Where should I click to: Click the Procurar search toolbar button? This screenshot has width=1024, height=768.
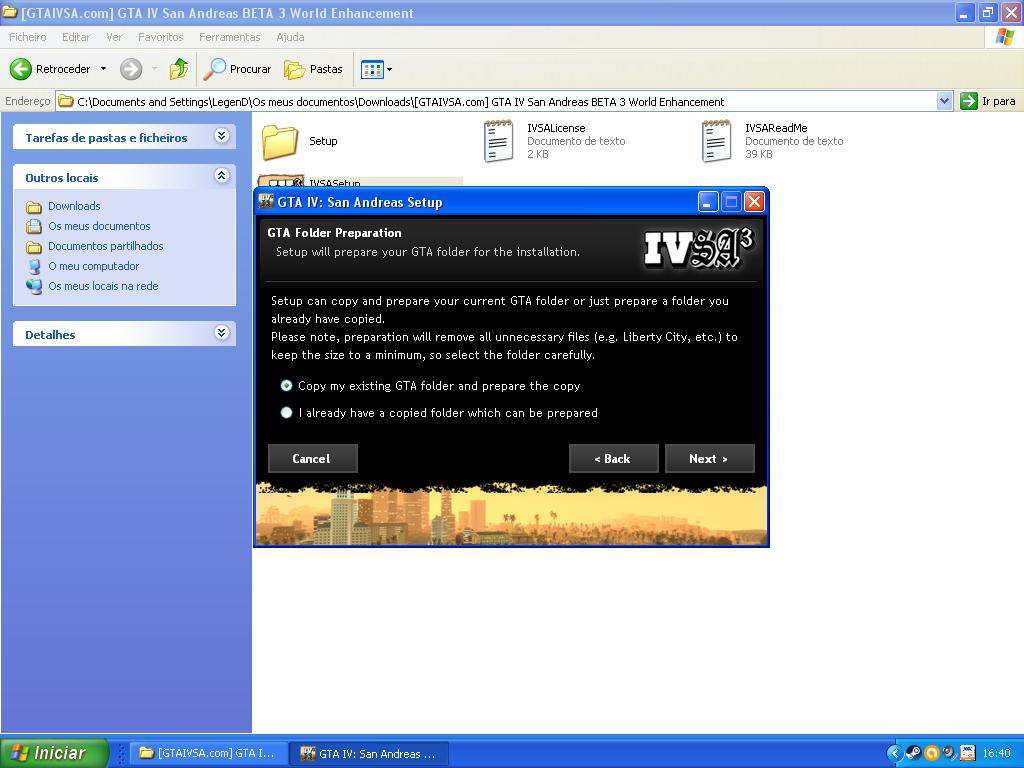click(237, 69)
